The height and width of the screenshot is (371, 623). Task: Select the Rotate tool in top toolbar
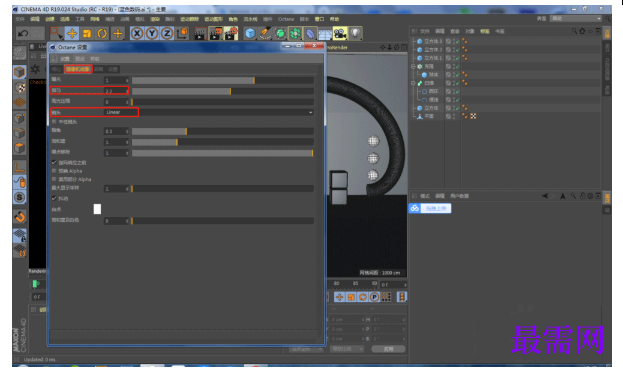tap(102, 33)
